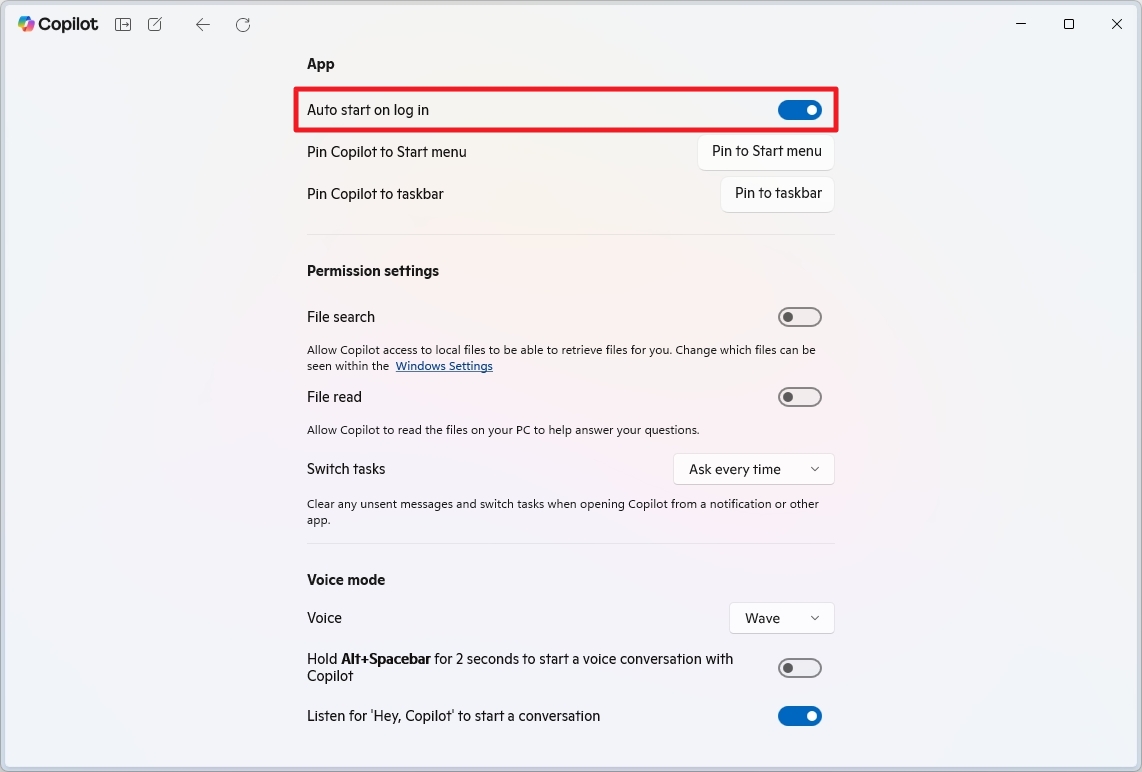The height and width of the screenshot is (772, 1142).
Task: Open the Windows Settings link
Action: pyautogui.click(x=444, y=367)
